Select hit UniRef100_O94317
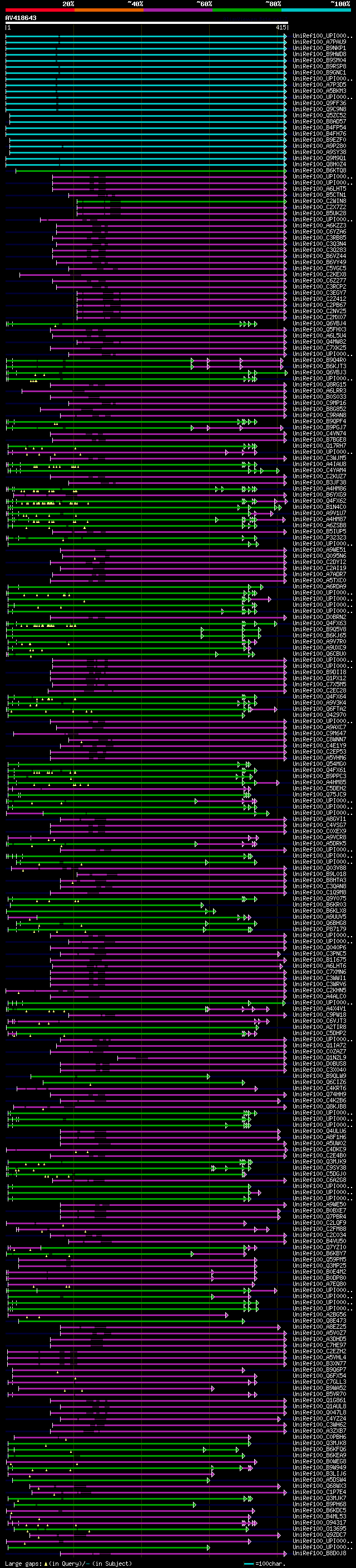Viewport: 356px width, 1568px height. 319,1522
